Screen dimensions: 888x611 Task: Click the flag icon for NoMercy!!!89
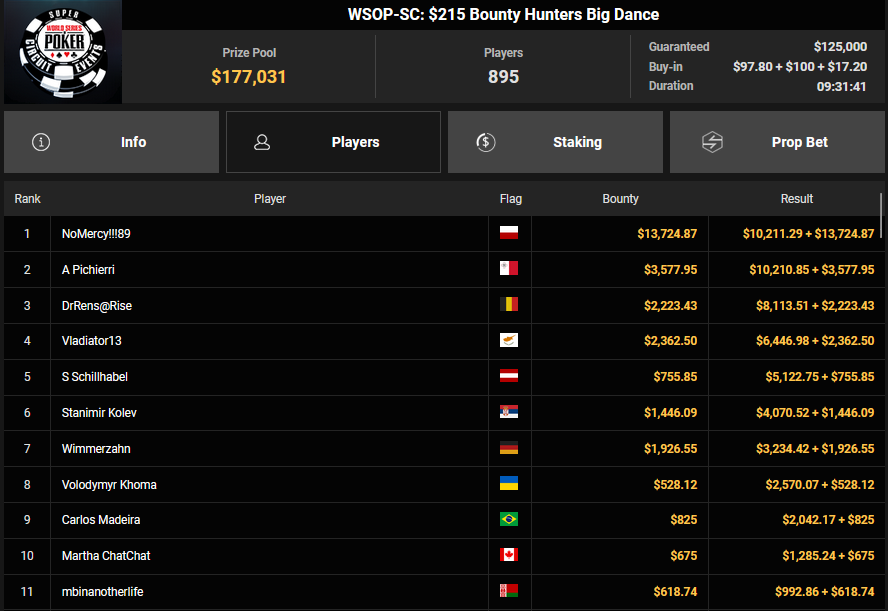(x=509, y=234)
